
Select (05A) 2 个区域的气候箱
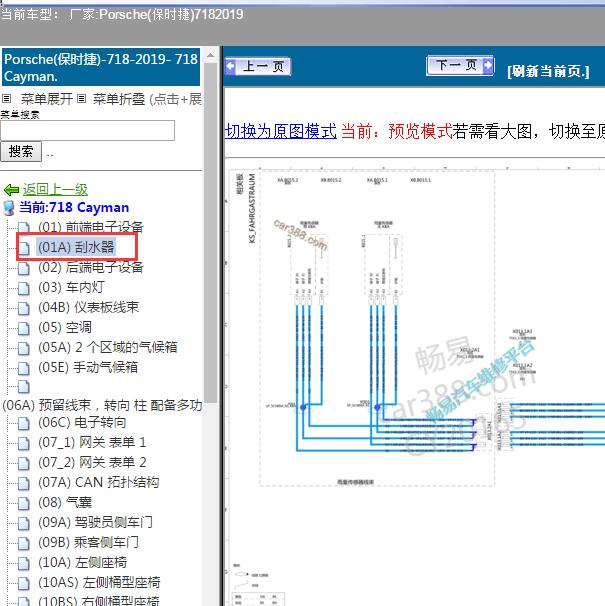[108, 348]
